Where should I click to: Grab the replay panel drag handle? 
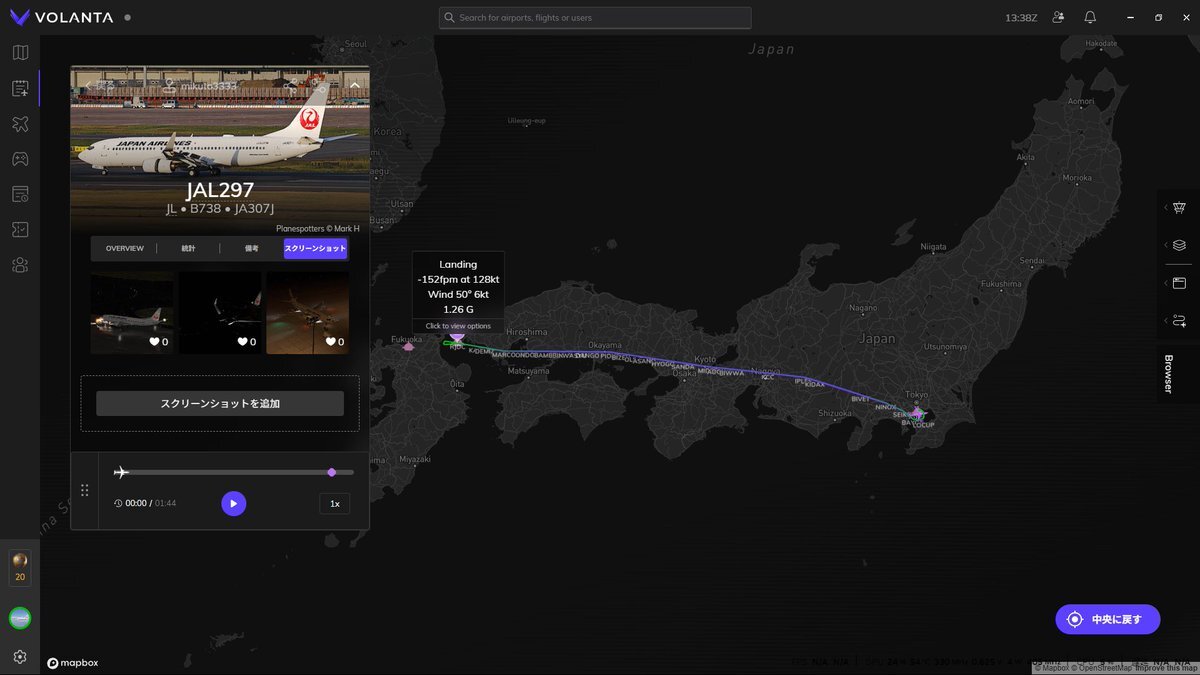coord(84,490)
